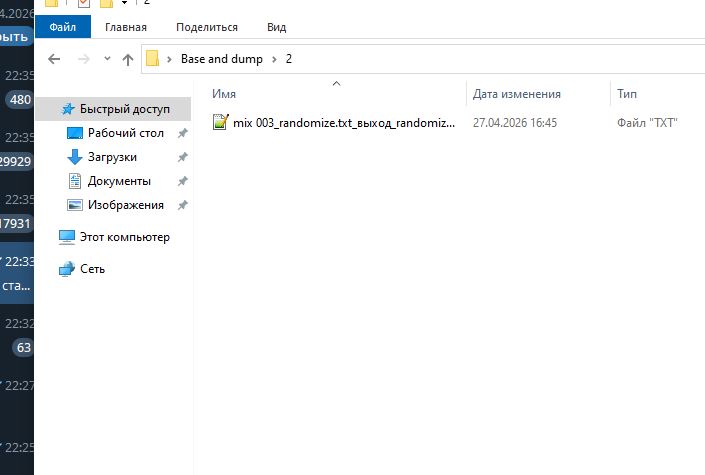Click the Загрузки blue arrow icon
The height and width of the screenshot is (475, 705).
point(75,157)
